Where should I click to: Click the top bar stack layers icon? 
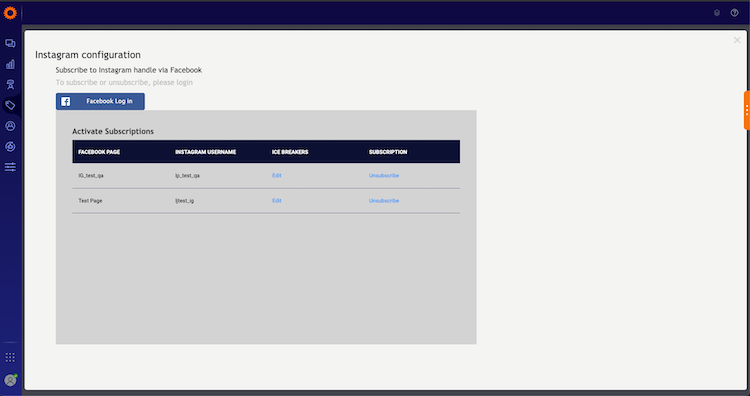[717, 13]
